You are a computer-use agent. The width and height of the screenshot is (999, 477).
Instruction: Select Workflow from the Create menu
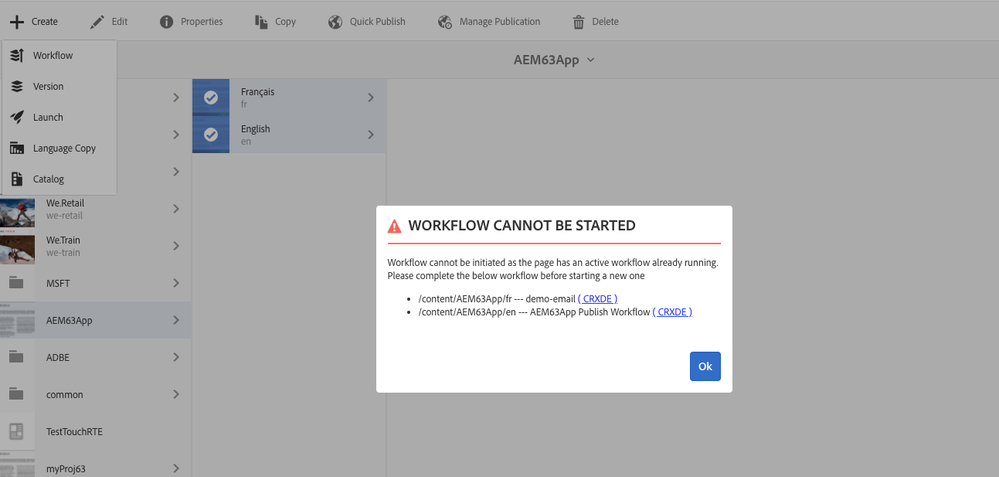click(52, 55)
